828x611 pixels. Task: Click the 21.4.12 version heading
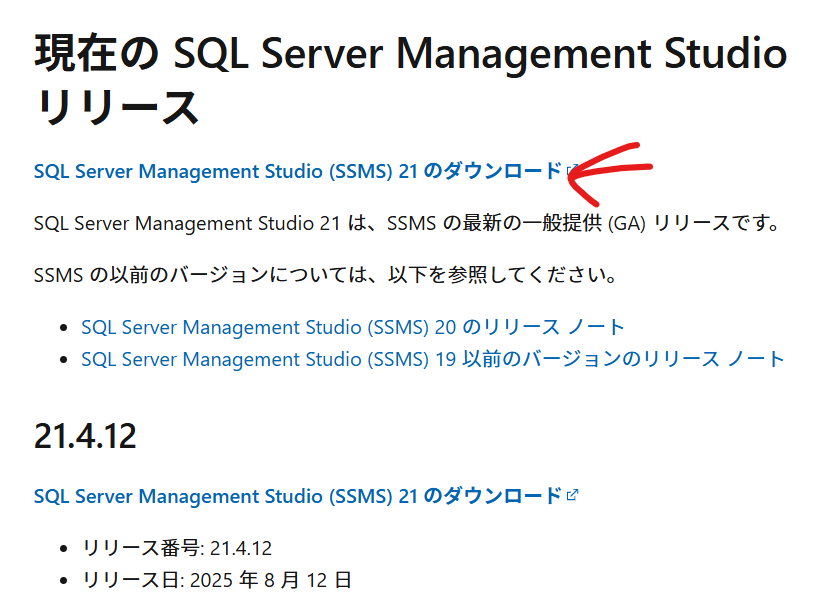click(85, 436)
